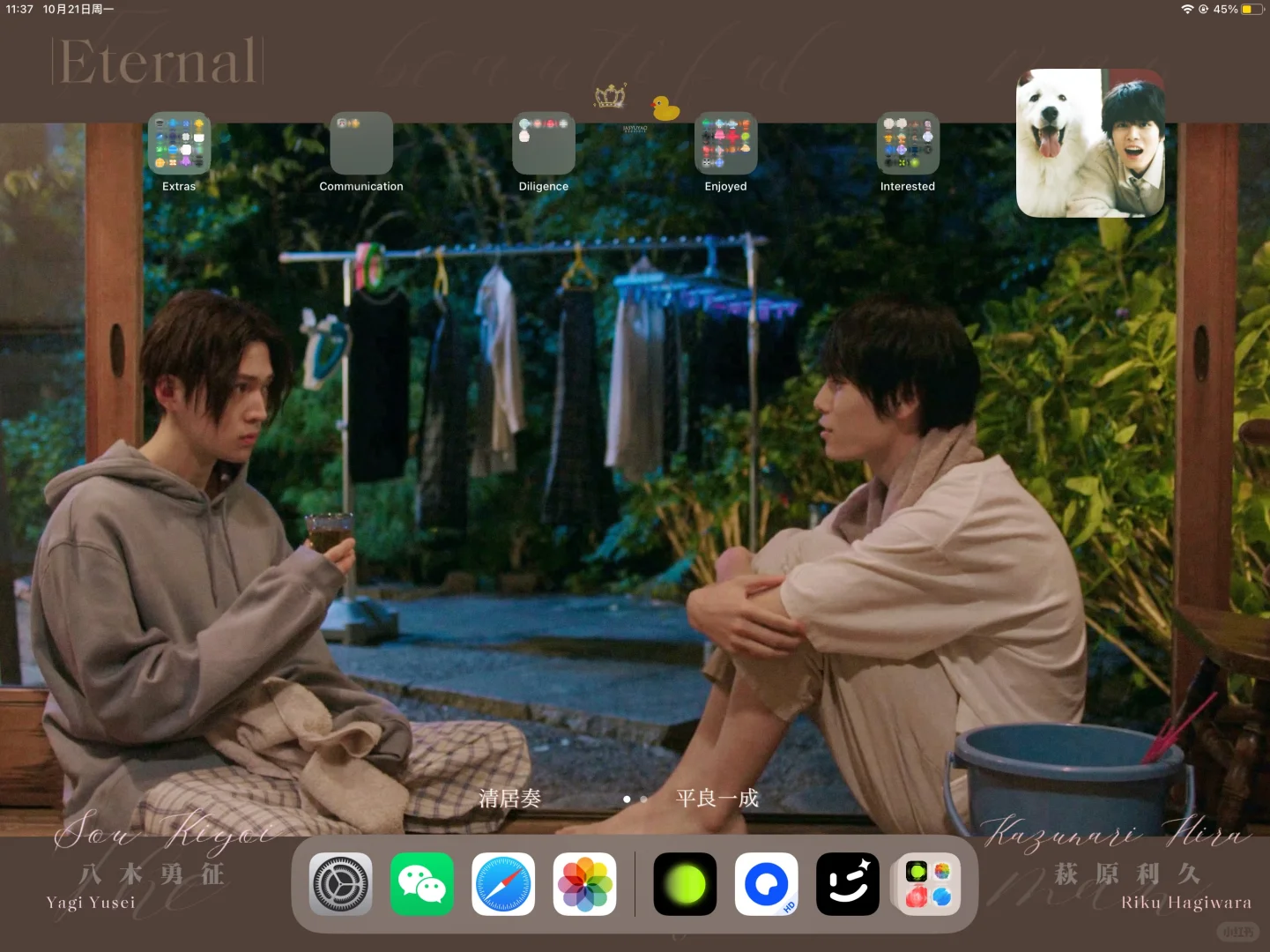1270x952 pixels.
Task: Open the winking smiley face app
Action: (x=848, y=883)
